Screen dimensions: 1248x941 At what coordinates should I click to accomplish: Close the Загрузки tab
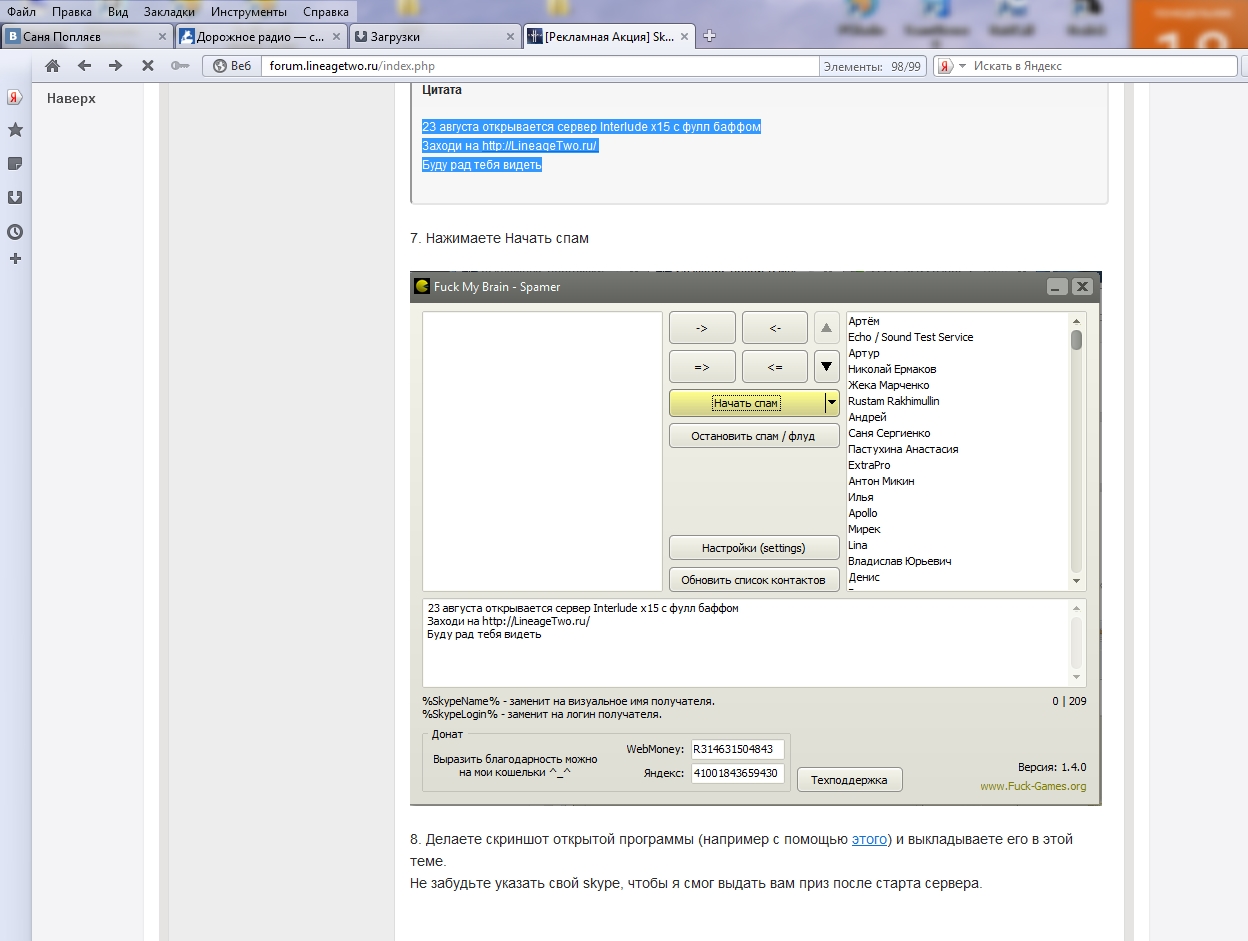(511, 36)
